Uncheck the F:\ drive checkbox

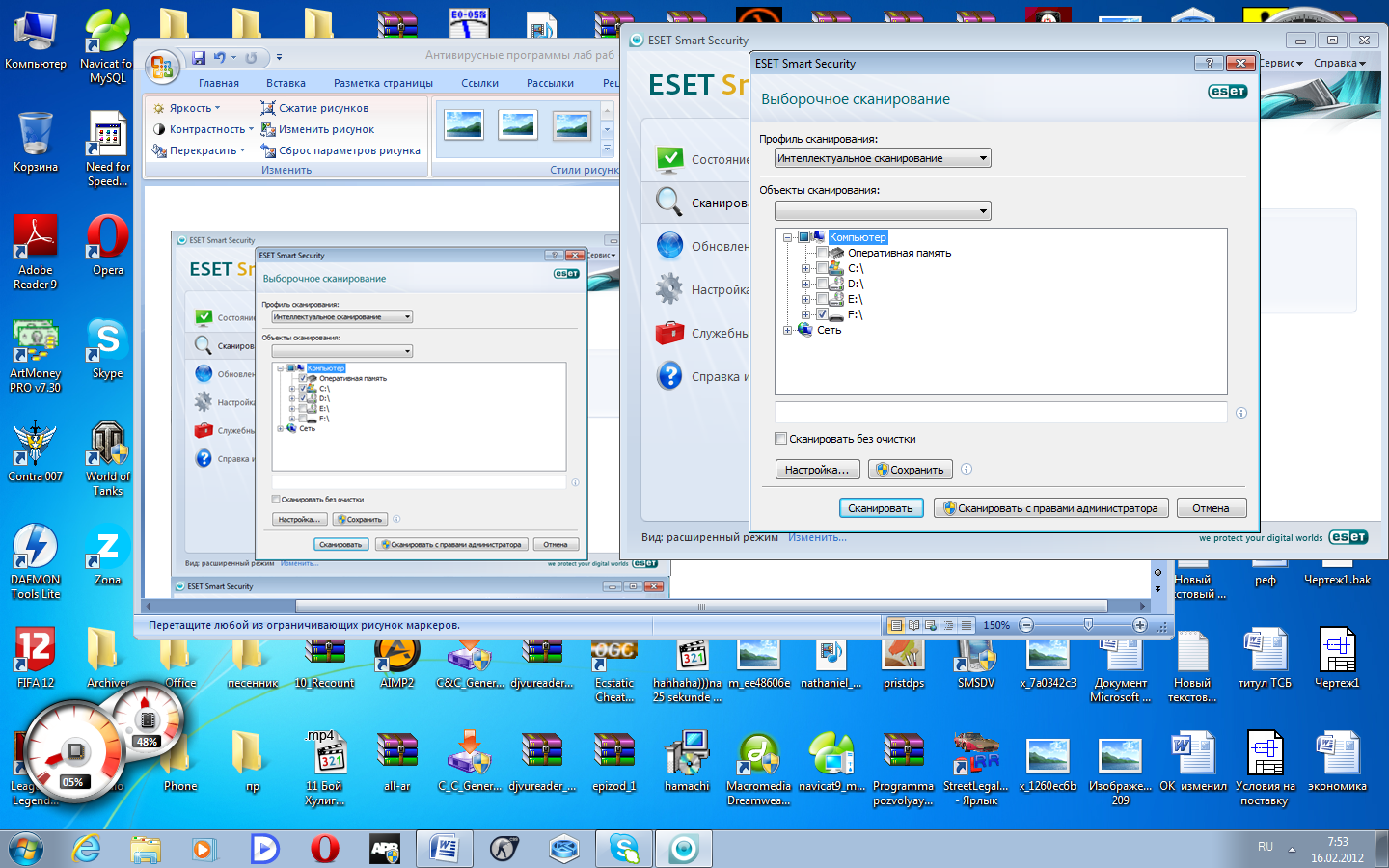point(822,314)
